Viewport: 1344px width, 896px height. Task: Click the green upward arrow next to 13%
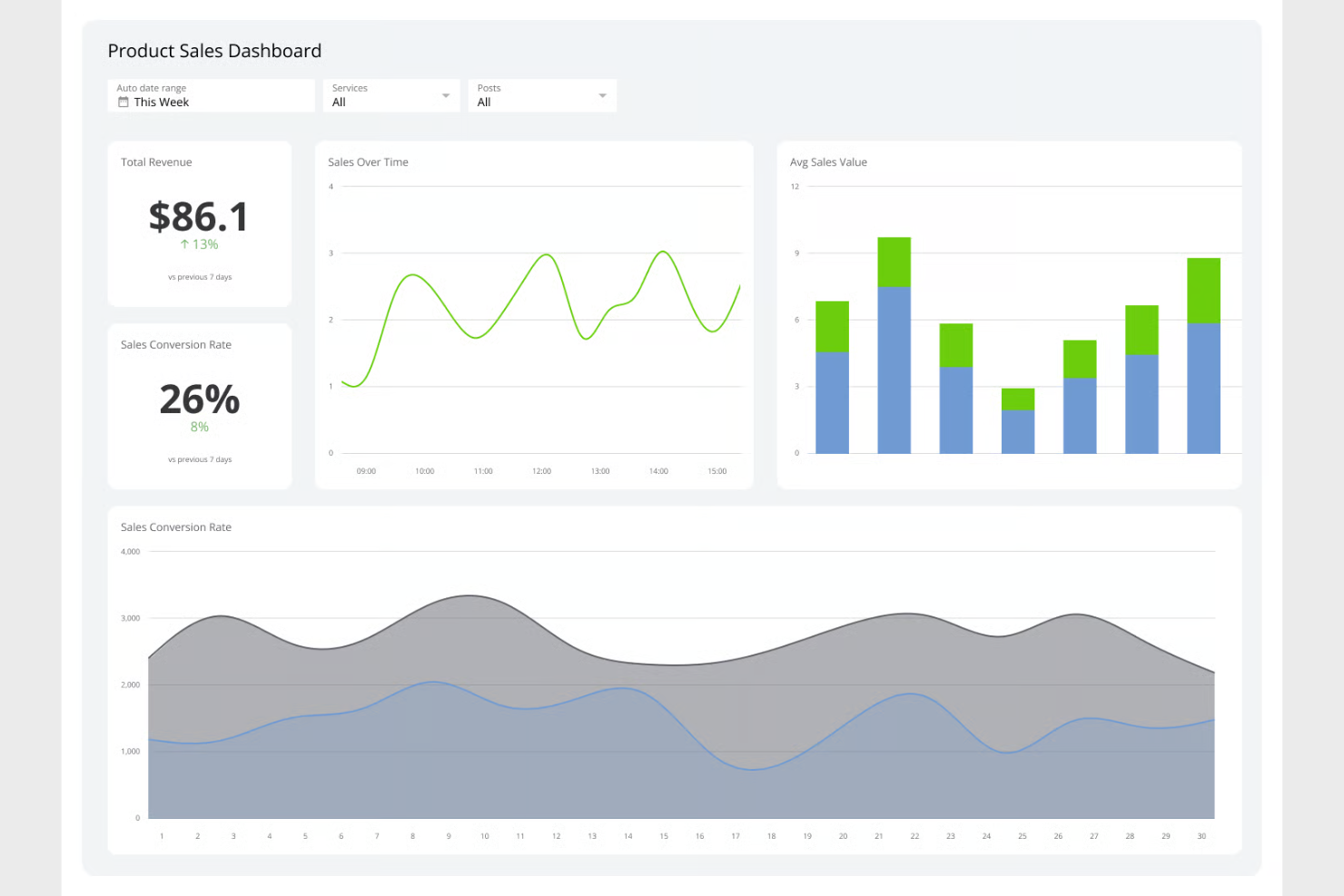click(x=184, y=244)
